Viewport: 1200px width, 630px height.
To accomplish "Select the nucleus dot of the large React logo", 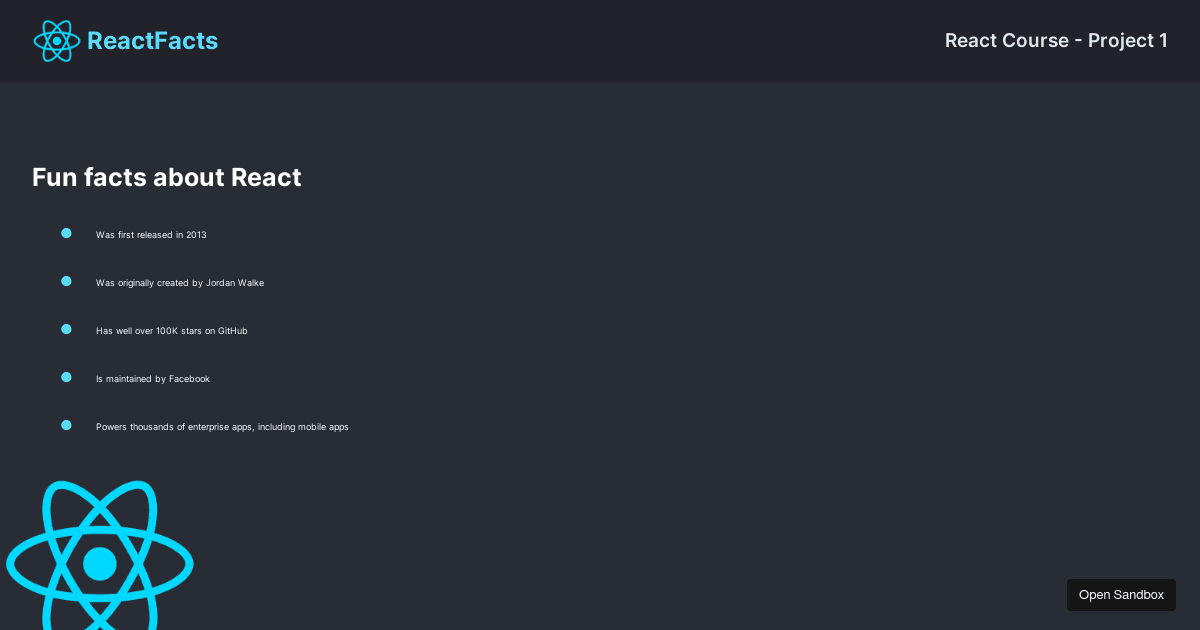I will point(100,563).
